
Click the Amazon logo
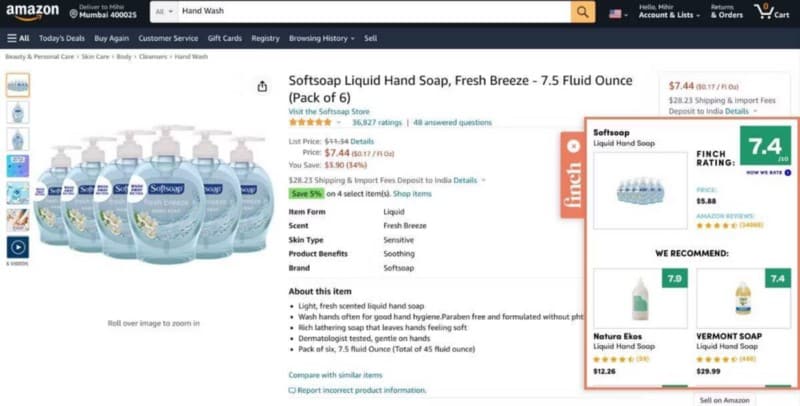tap(32, 12)
